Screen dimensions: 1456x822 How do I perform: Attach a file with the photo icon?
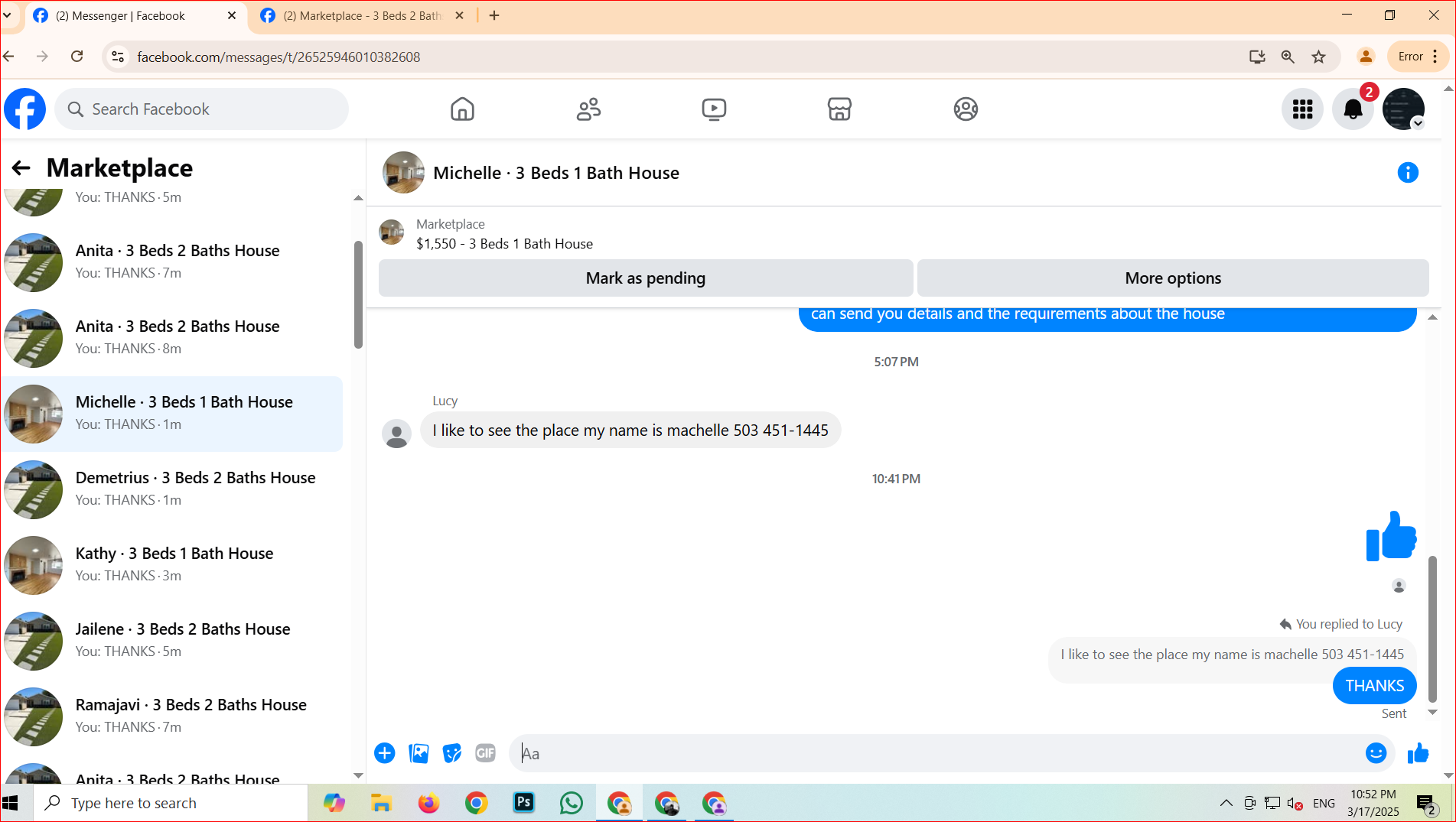(419, 753)
